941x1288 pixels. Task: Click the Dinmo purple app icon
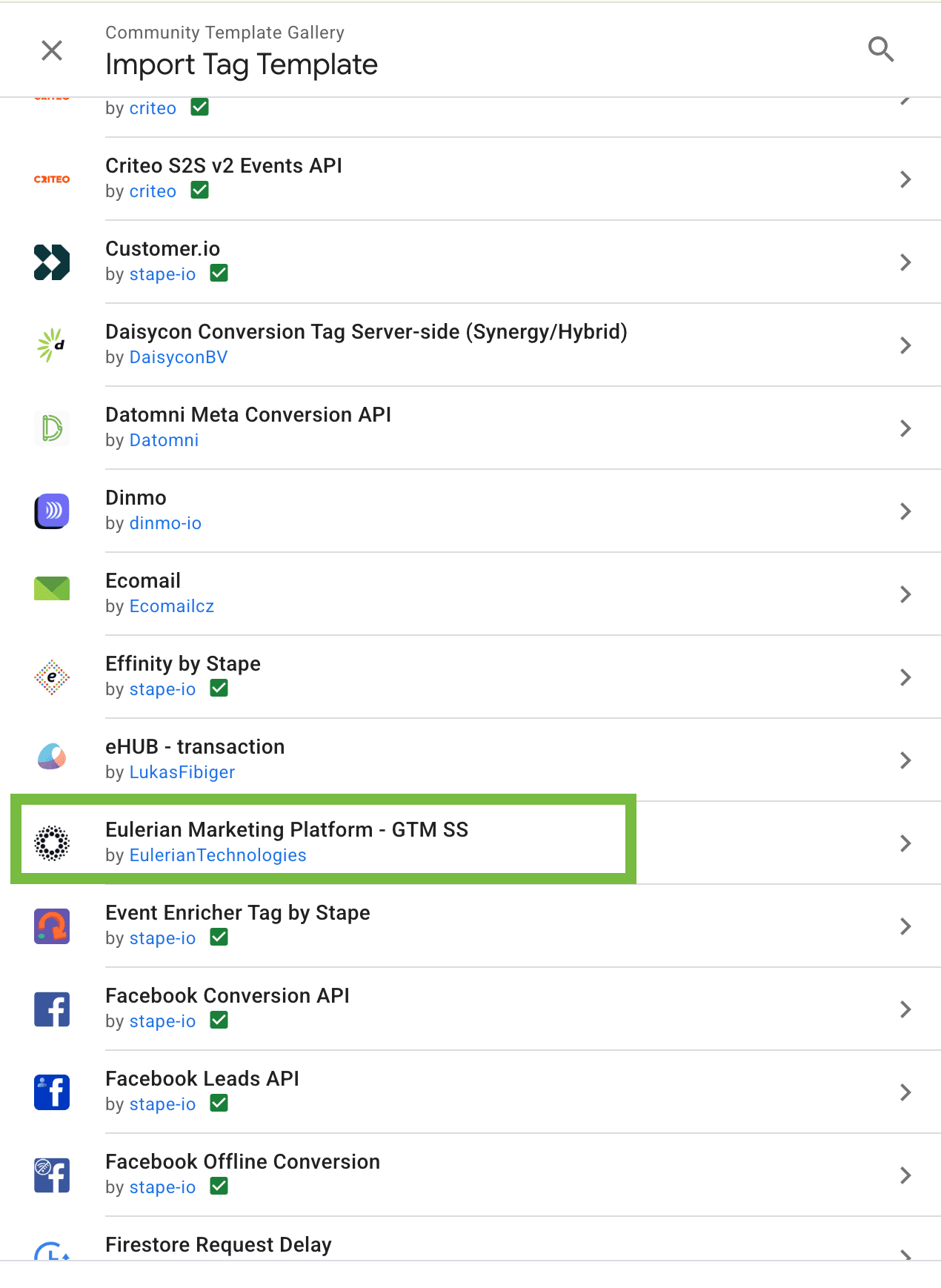pyautogui.click(x=52, y=511)
